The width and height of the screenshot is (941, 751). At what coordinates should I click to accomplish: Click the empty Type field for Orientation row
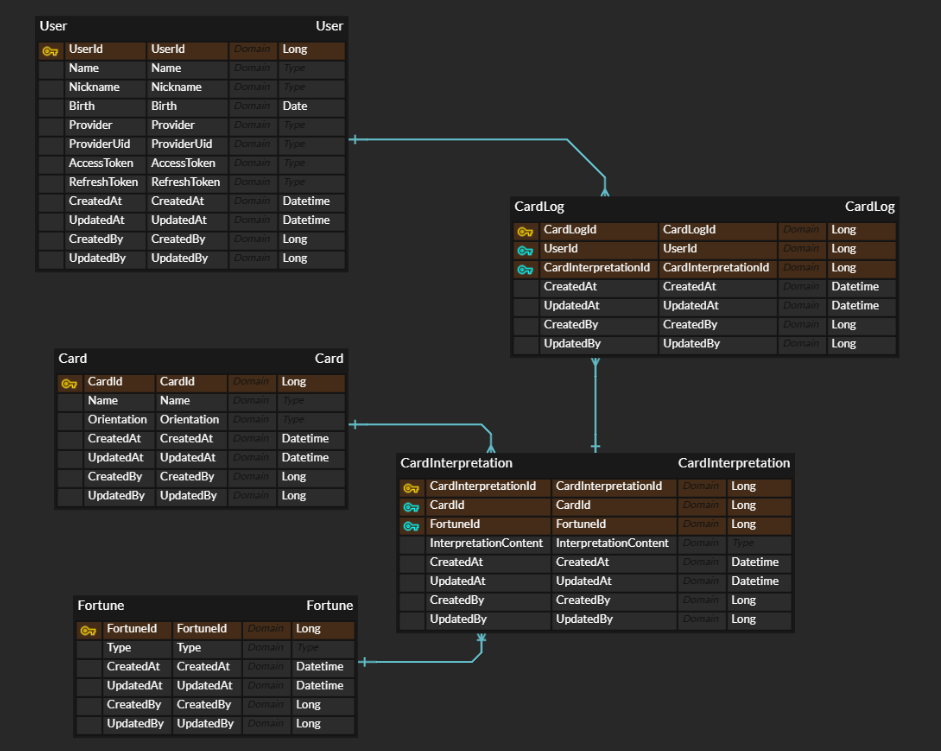[311, 420]
